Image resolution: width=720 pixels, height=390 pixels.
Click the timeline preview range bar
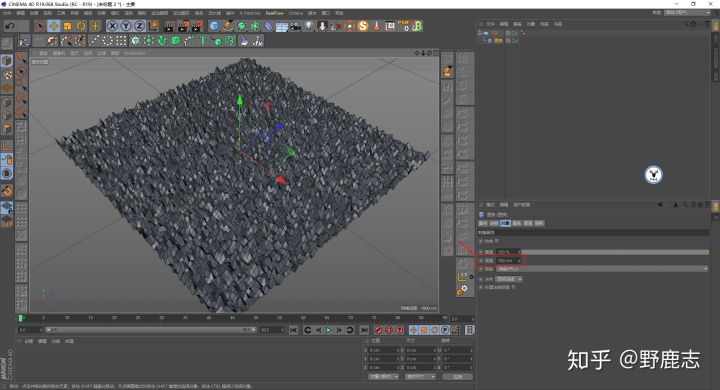(x=151, y=330)
